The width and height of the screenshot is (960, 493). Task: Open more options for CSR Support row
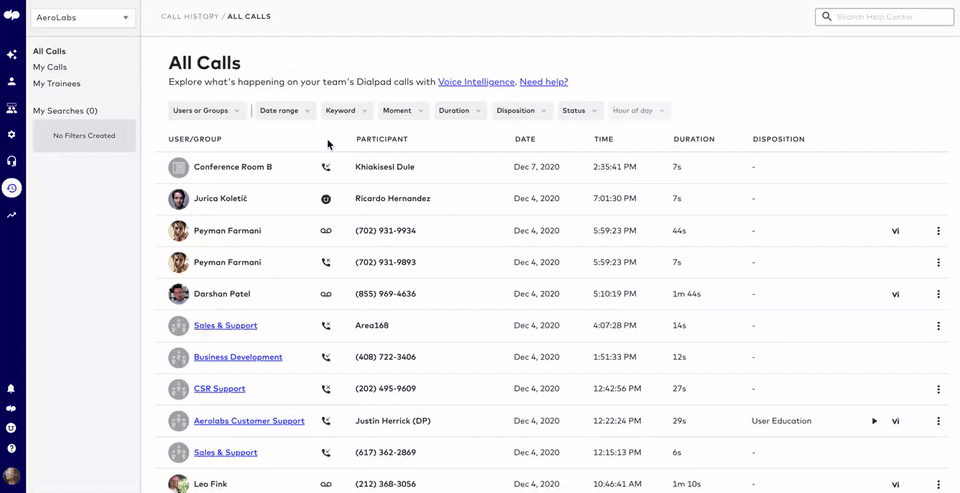pos(938,389)
